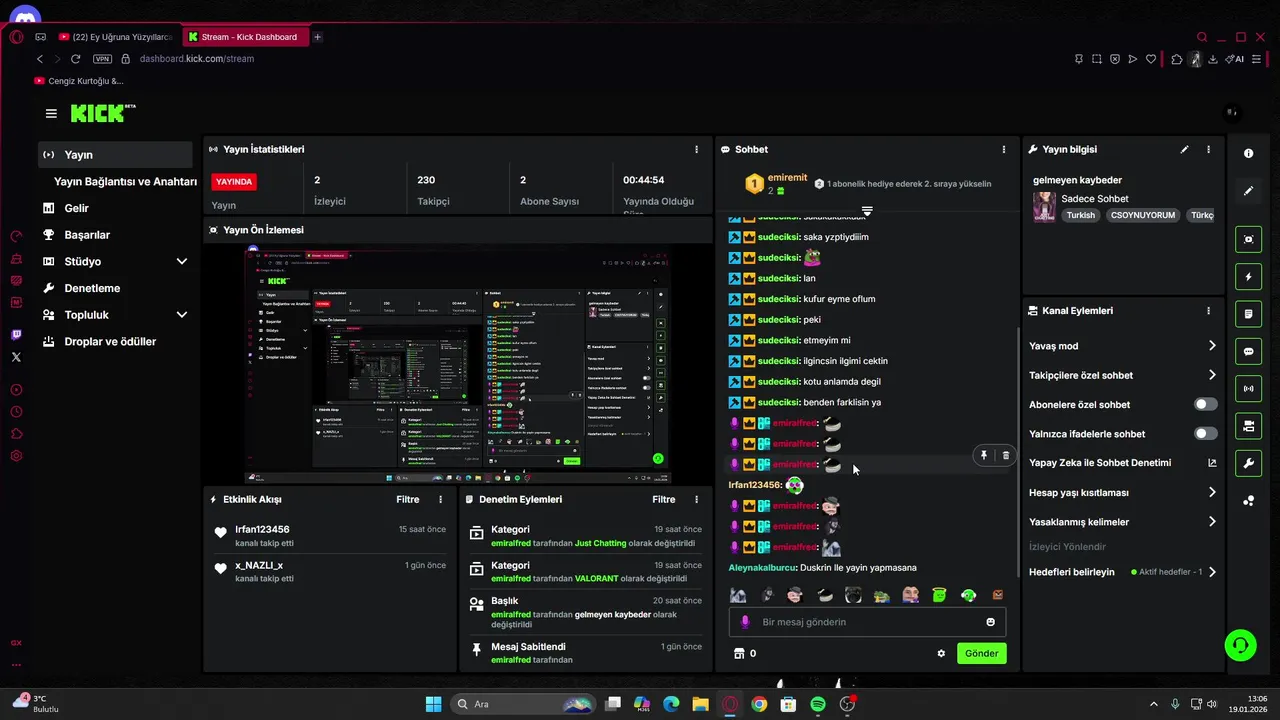The width and height of the screenshot is (1280, 720).
Task: Toggle the VPN badge in the address bar
Action: 102,59
